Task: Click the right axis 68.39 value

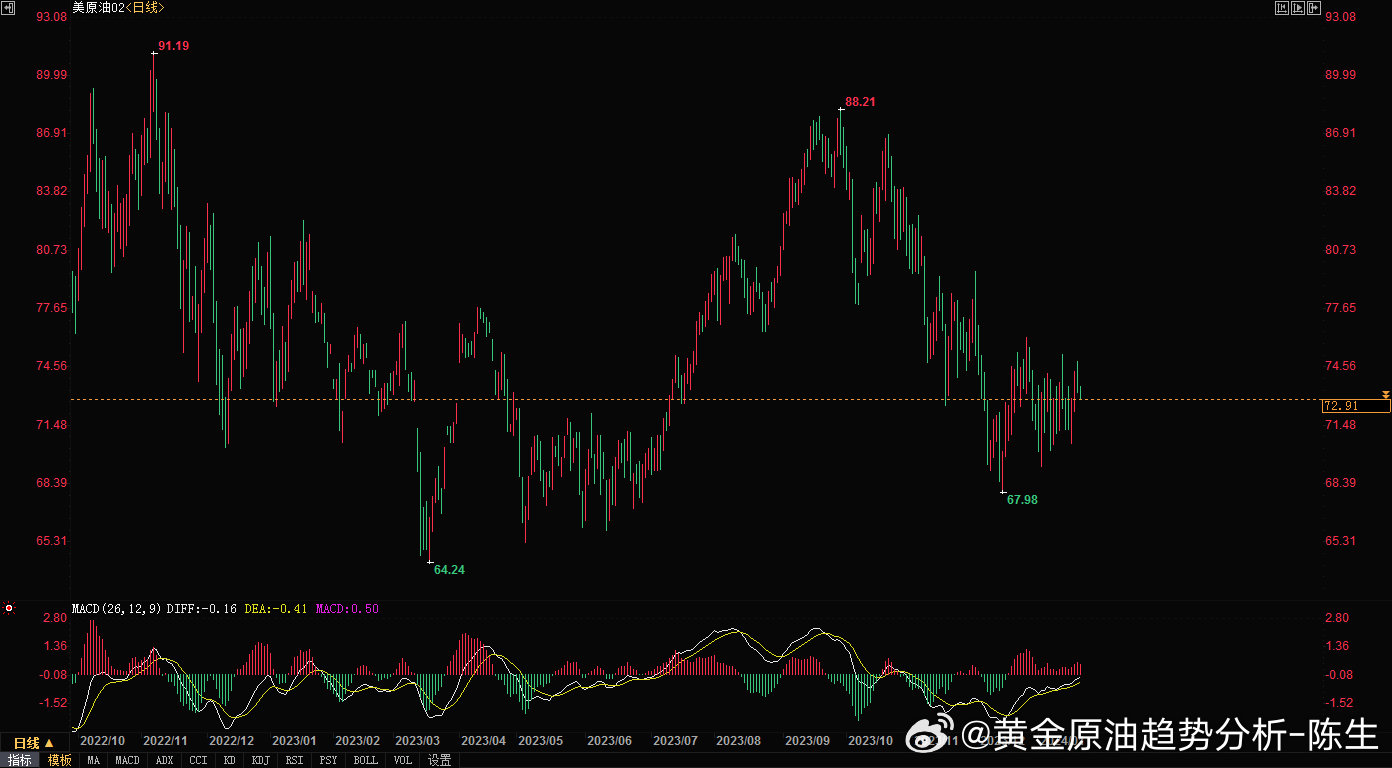Action: [x=1340, y=483]
